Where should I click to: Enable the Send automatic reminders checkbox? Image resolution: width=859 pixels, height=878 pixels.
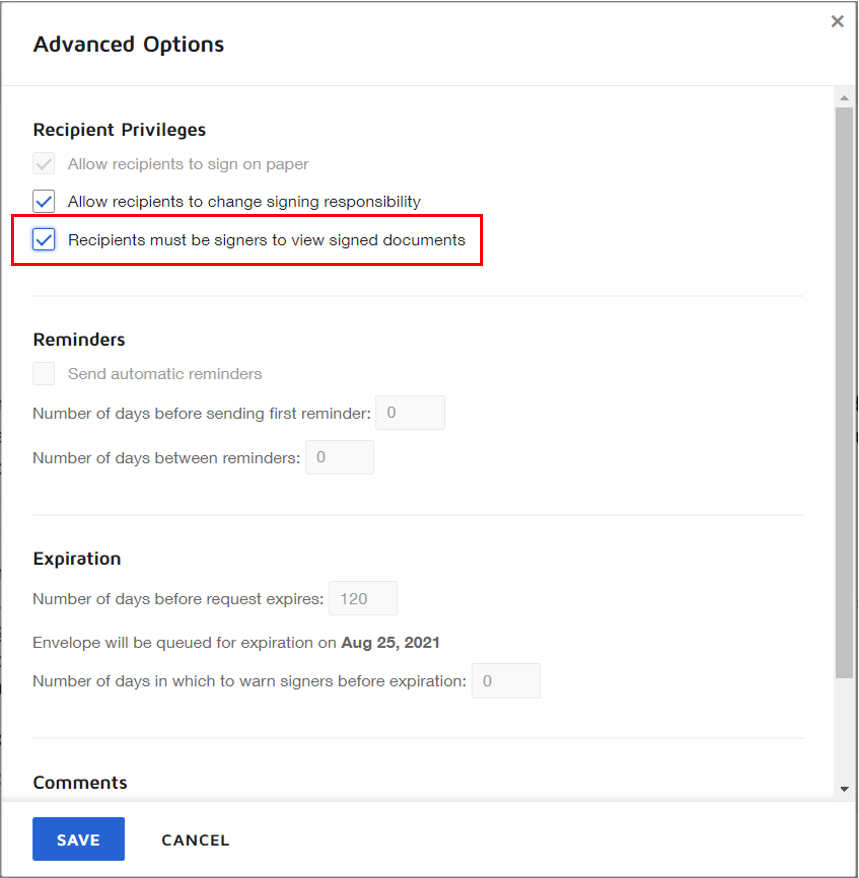(x=44, y=374)
